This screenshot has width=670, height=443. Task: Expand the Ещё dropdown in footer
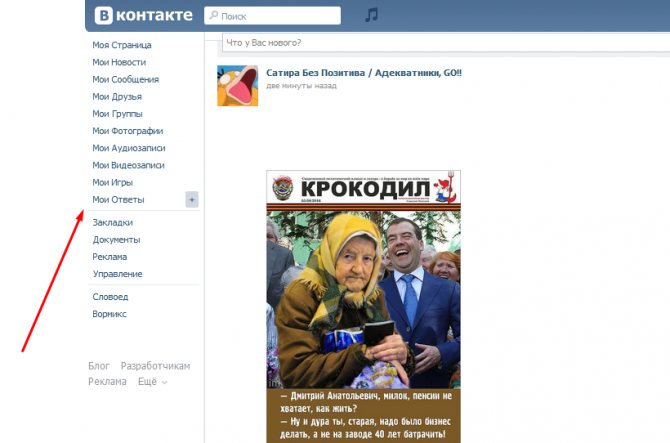[152, 382]
